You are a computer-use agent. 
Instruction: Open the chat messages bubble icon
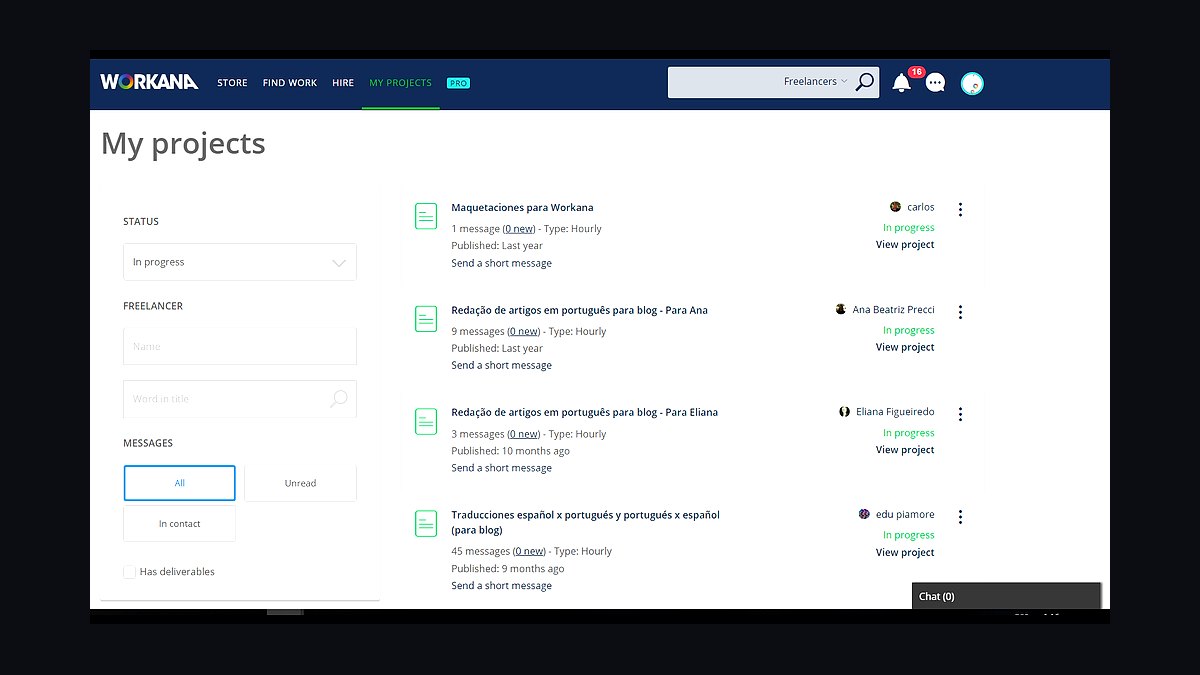pos(935,83)
